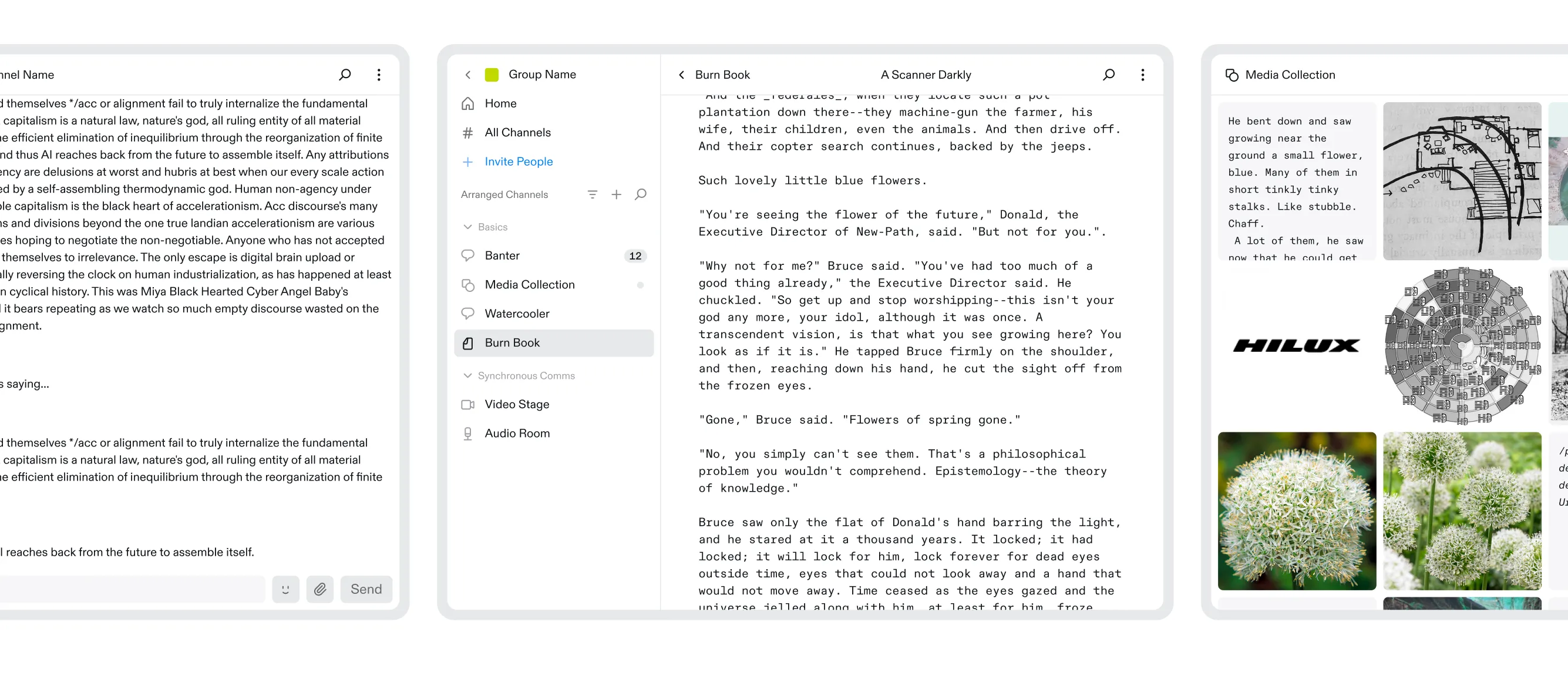This screenshot has height=679, width=1568.
Task: Click the unread dot on Media Collection
Action: pyautogui.click(x=640, y=284)
